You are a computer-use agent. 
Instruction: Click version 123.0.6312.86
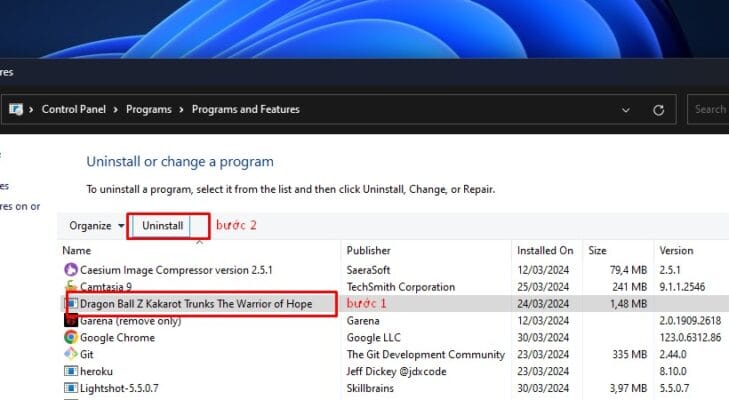690,337
